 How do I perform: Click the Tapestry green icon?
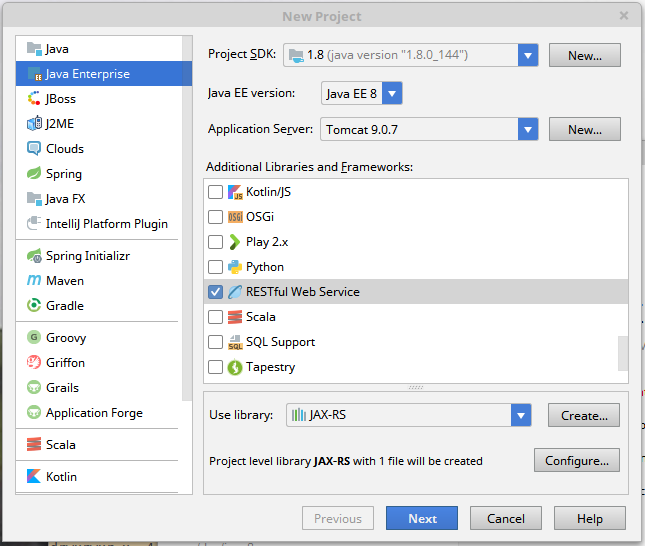click(235, 367)
